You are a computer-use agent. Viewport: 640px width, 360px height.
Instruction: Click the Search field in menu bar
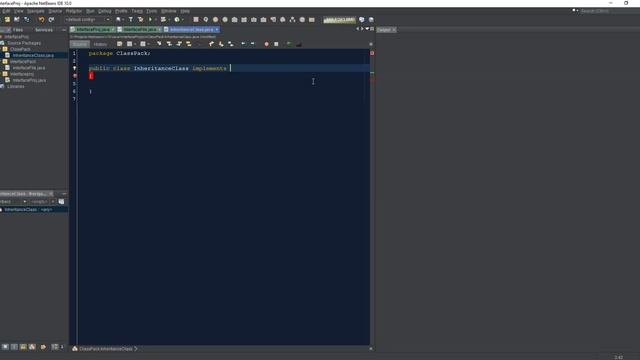tap(609, 11)
